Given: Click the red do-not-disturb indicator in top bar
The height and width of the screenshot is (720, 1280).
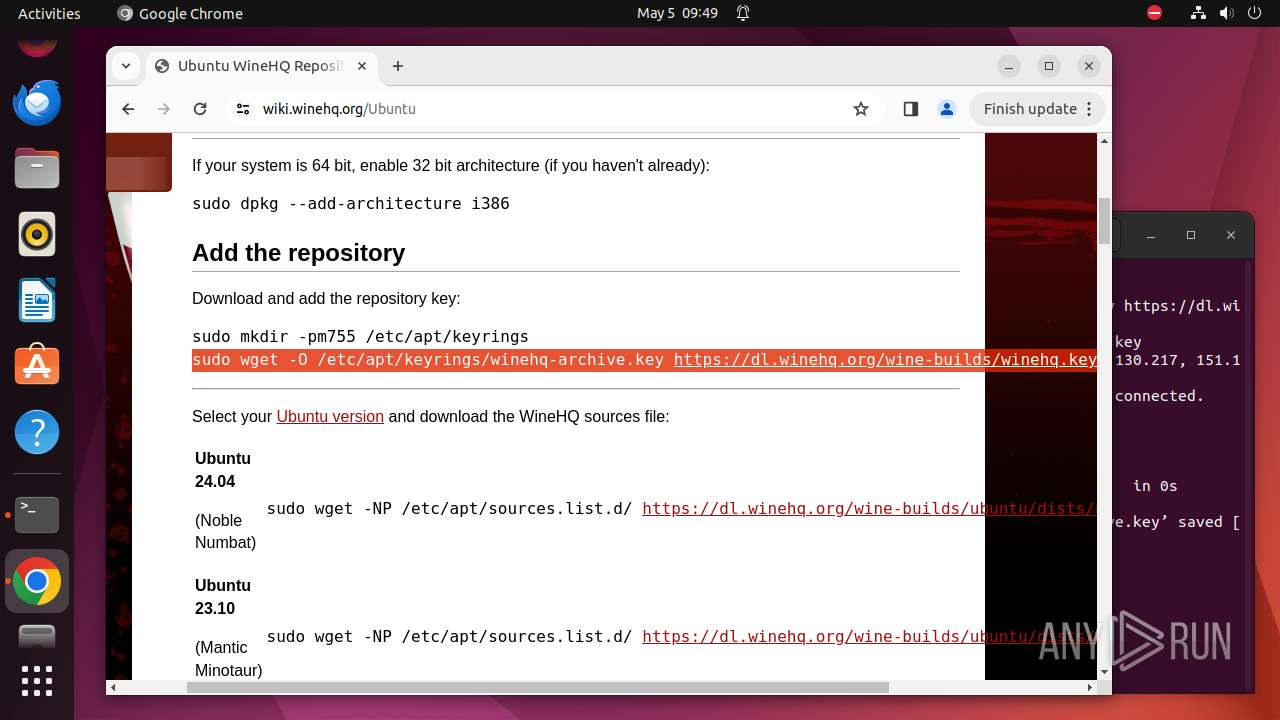Looking at the screenshot, I should pyautogui.click(x=1154, y=13).
